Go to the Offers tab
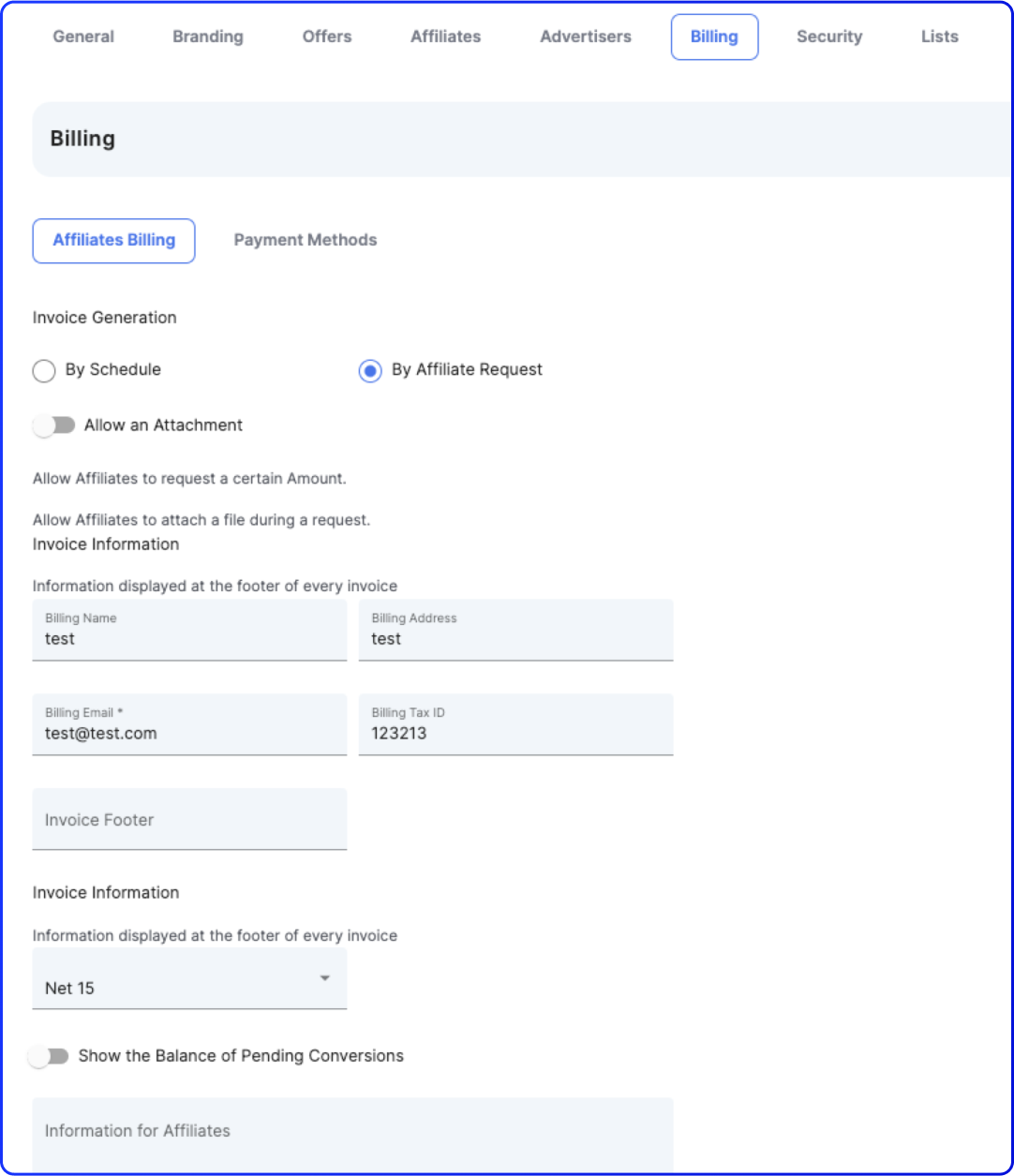 (327, 37)
